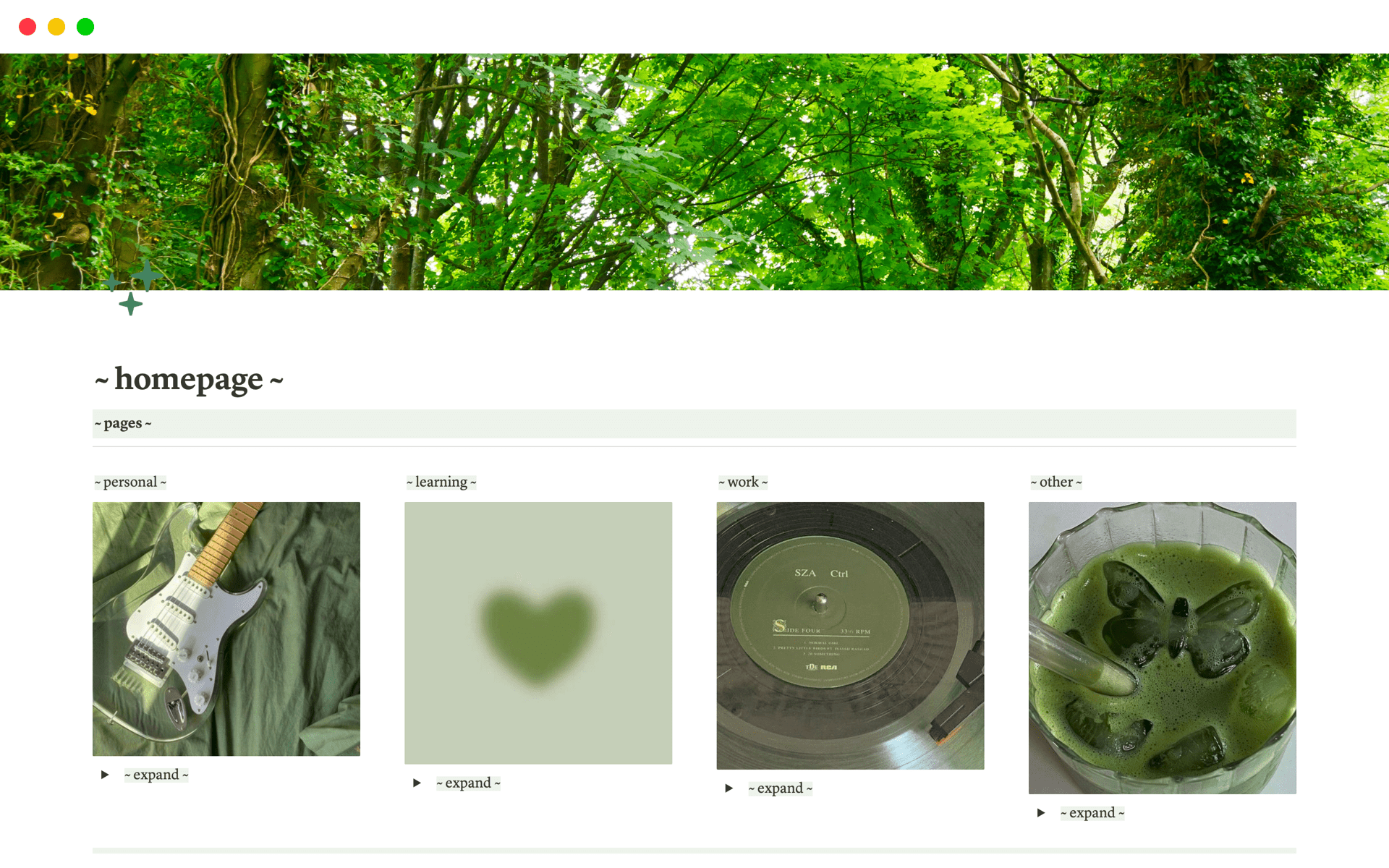Expand the other section toggle arrow
The height and width of the screenshot is (868, 1389).
(x=1040, y=813)
